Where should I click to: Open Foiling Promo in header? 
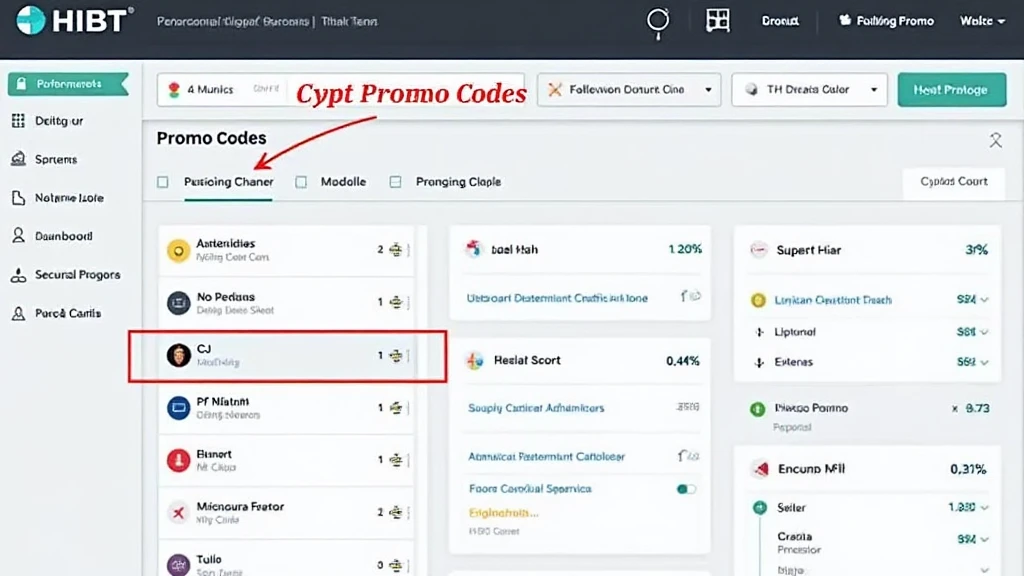click(886, 21)
